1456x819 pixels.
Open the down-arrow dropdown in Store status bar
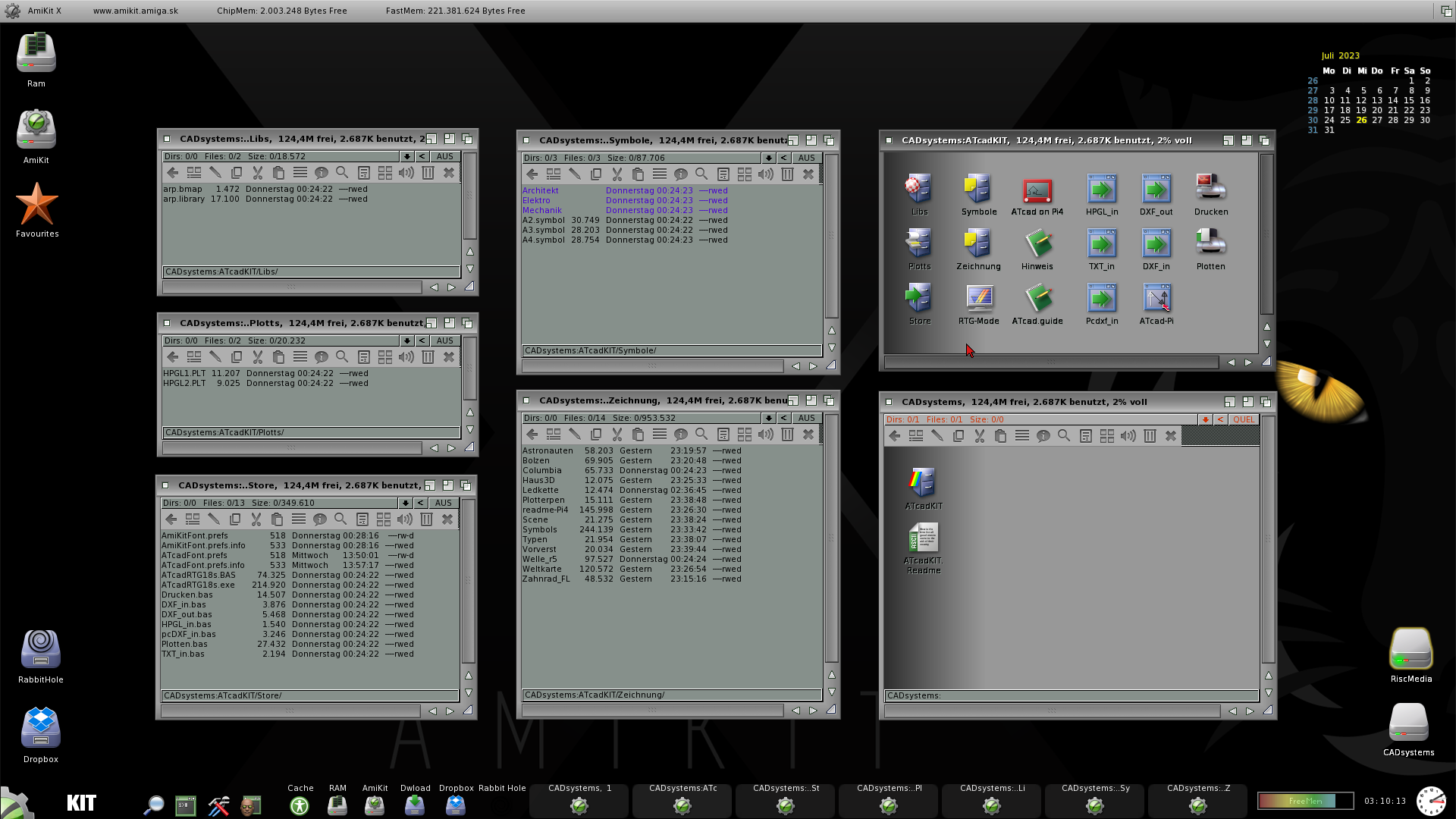(x=405, y=503)
